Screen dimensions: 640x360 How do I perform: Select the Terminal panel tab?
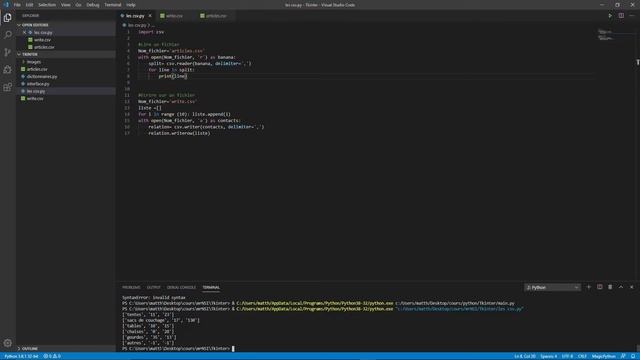point(211,287)
